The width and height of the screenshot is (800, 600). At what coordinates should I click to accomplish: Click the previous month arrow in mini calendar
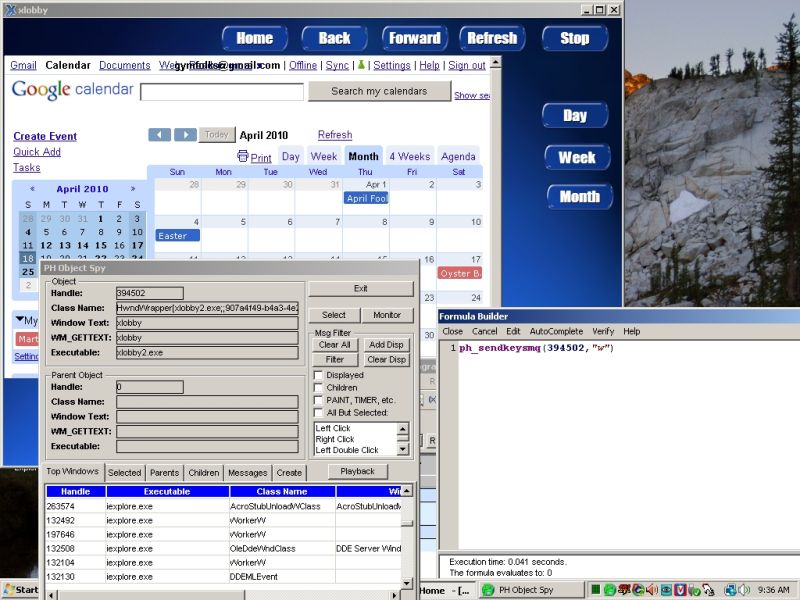(32, 189)
